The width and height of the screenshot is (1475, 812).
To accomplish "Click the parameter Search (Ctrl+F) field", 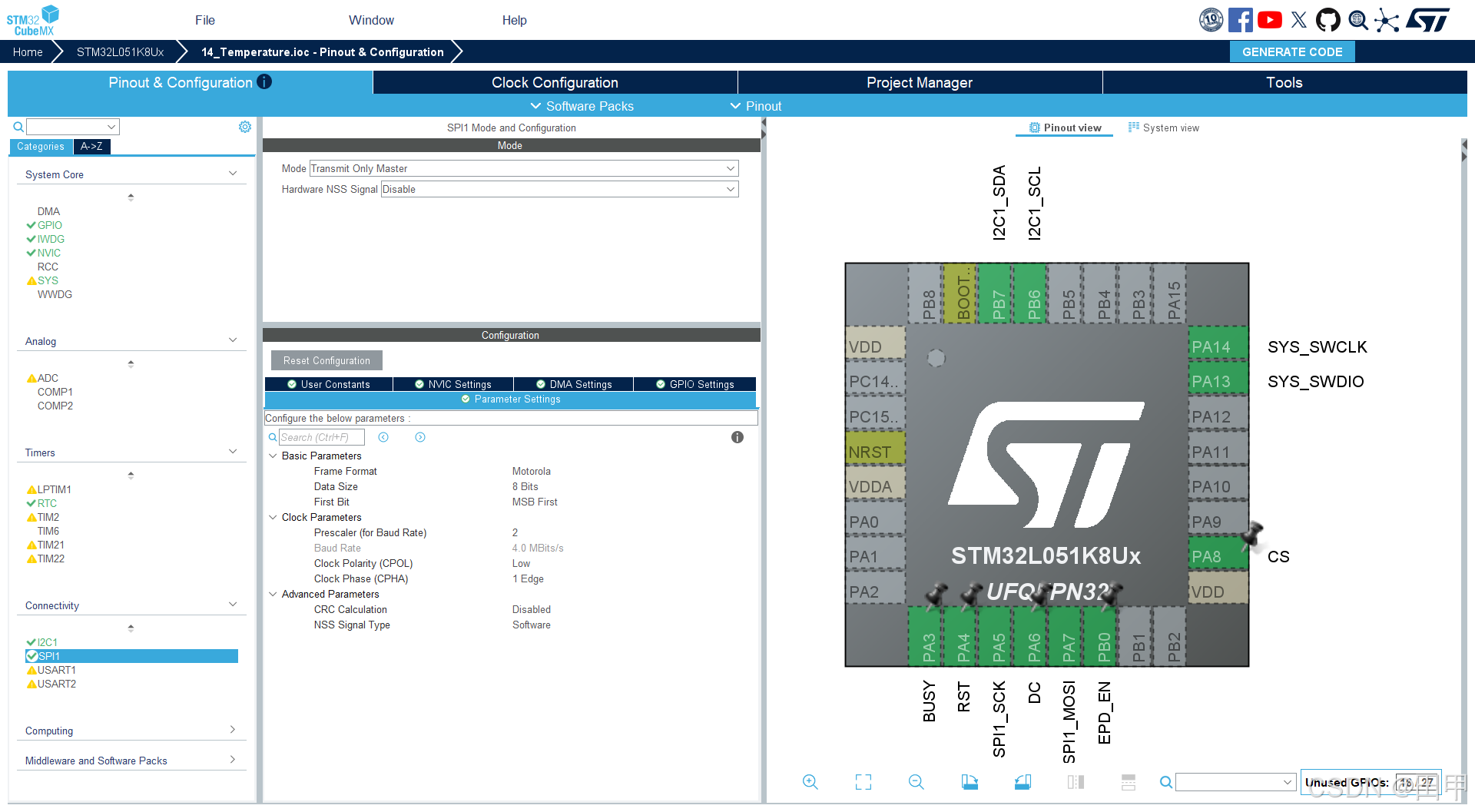I will tap(321, 437).
